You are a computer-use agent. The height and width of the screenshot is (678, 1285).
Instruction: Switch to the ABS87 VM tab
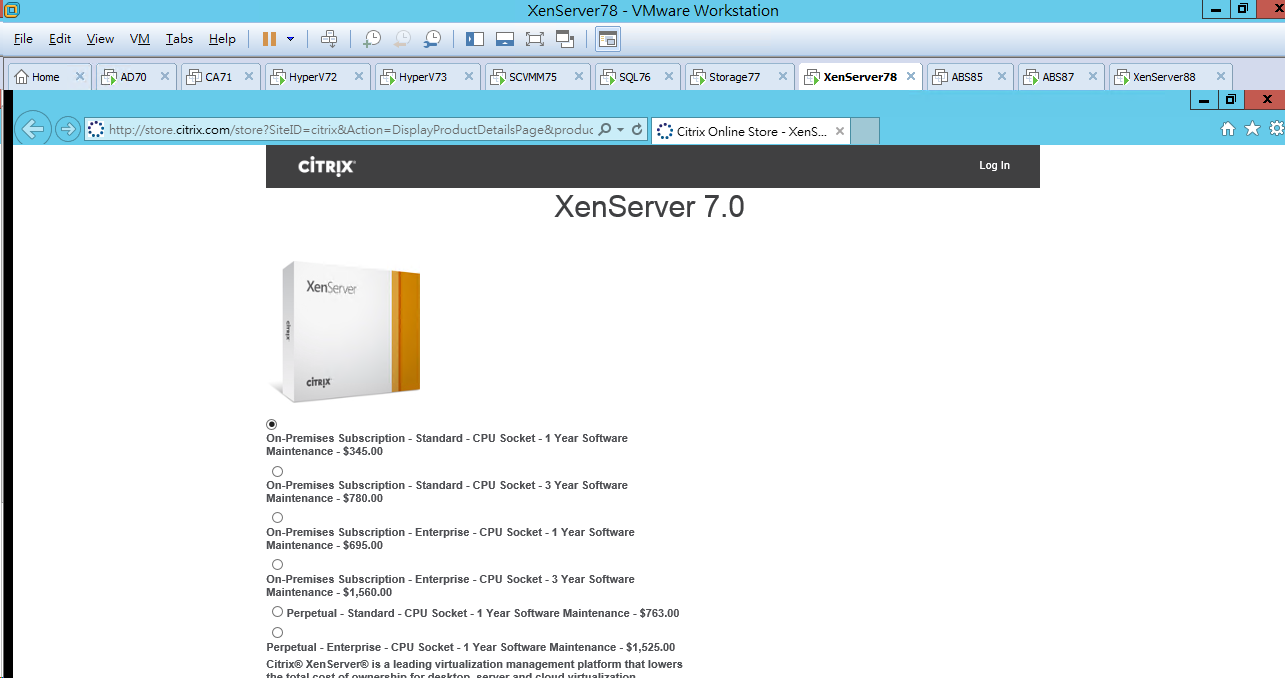click(x=1062, y=77)
